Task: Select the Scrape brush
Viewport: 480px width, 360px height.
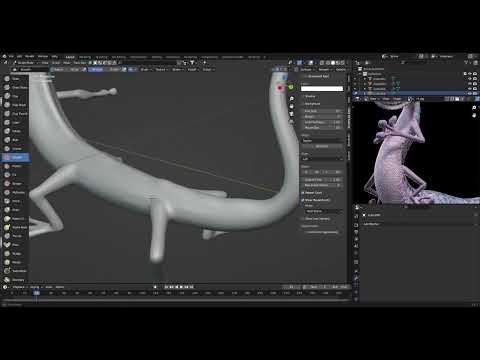Action: click(x=15, y=183)
